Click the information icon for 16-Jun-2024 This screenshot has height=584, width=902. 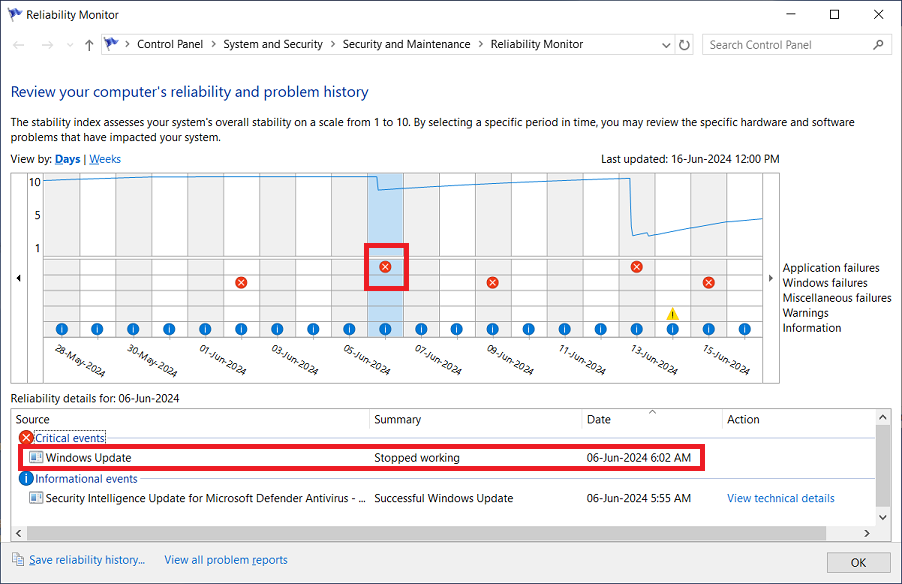tap(745, 329)
